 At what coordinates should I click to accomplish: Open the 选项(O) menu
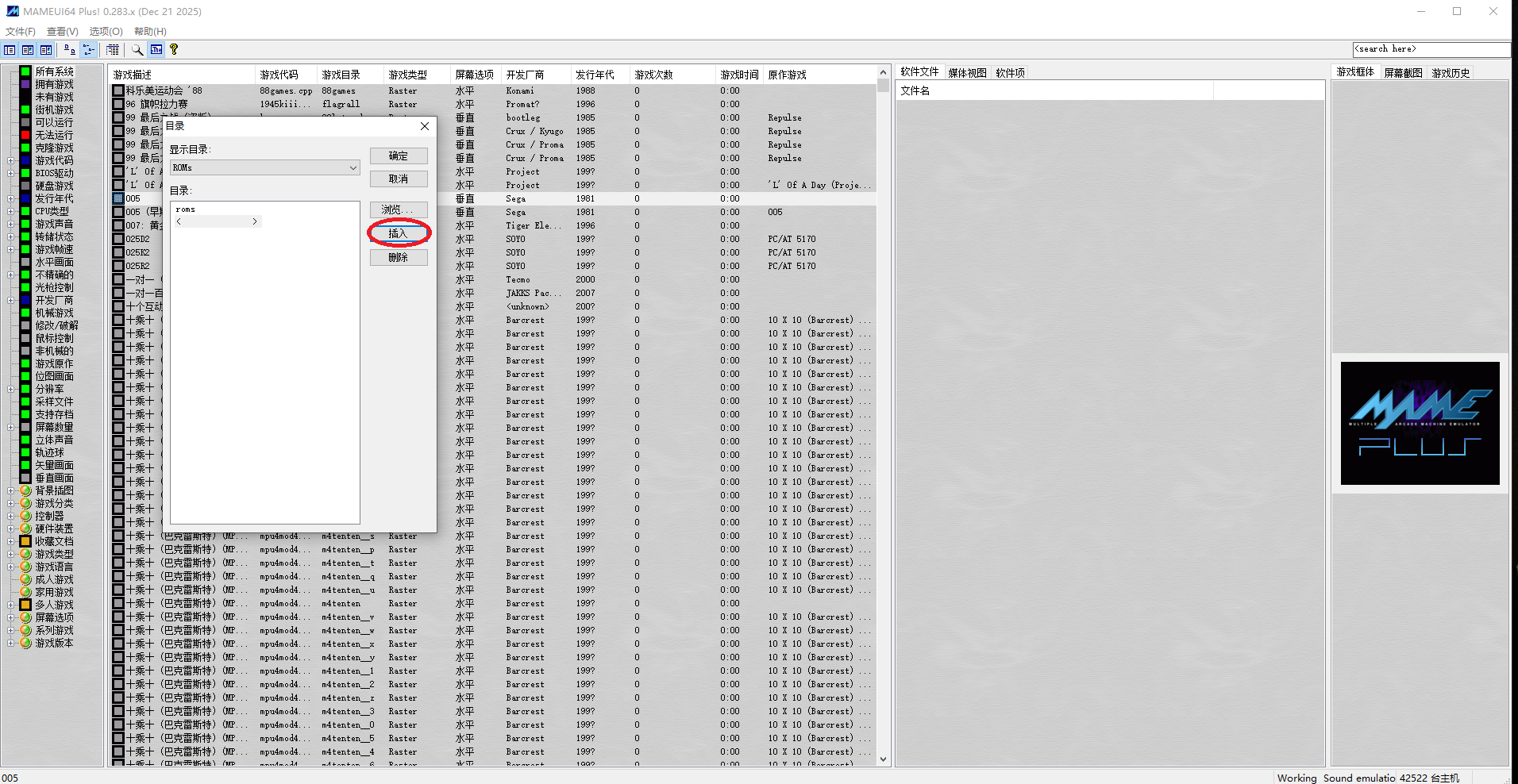coord(104,31)
